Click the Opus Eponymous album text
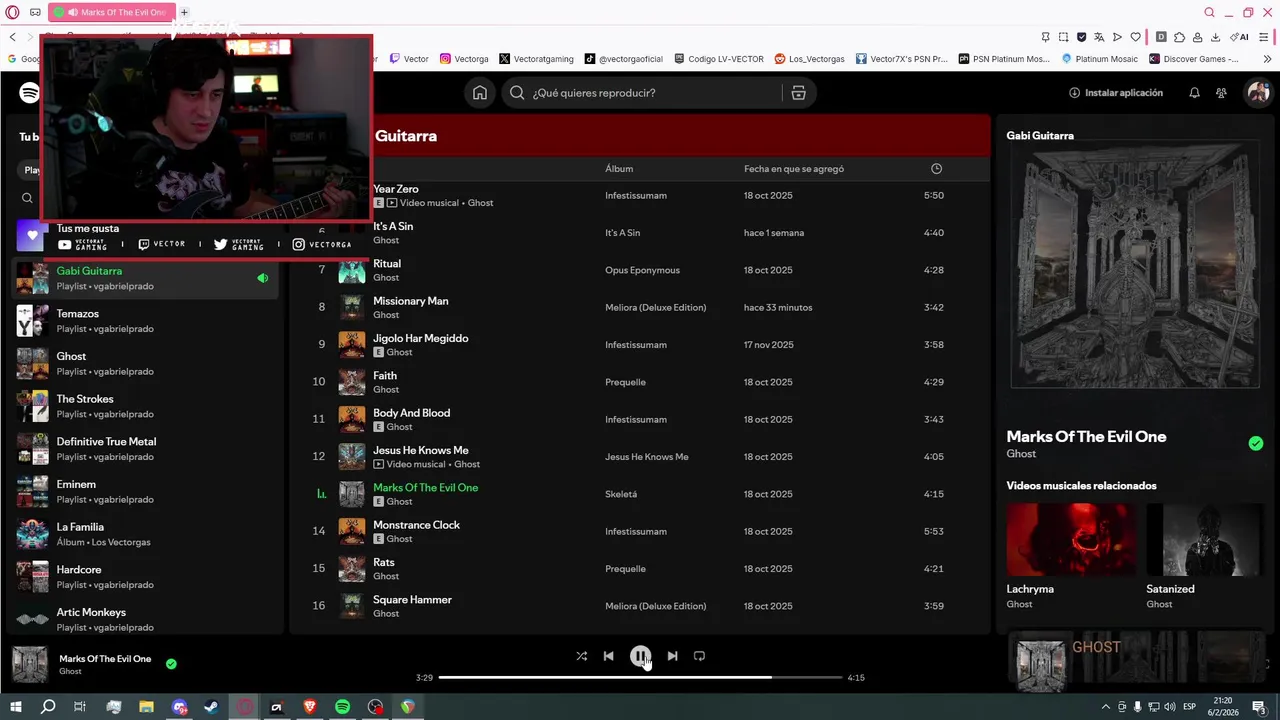The image size is (1280, 720). [642, 270]
